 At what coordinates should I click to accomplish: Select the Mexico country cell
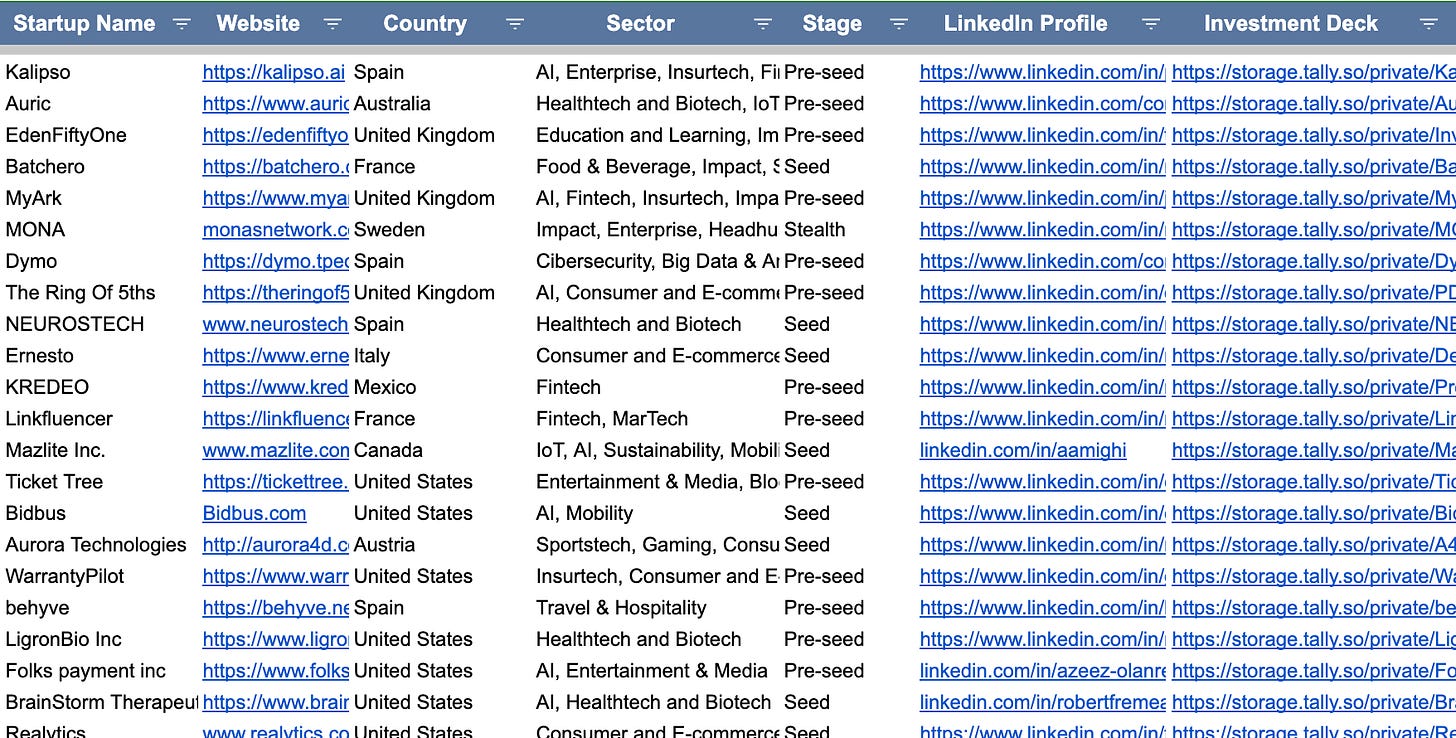(x=385, y=387)
